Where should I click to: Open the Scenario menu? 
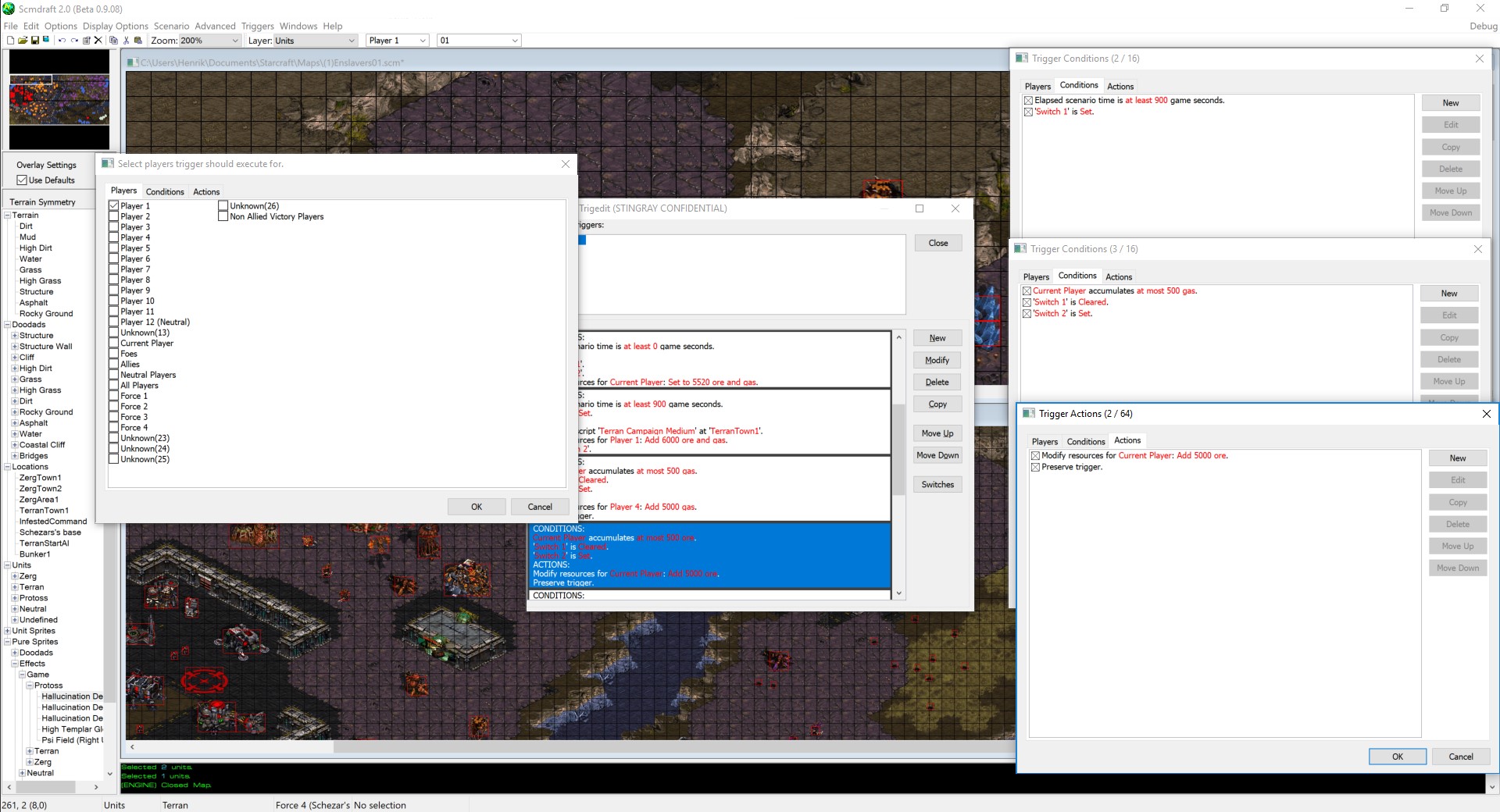point(171,26)
